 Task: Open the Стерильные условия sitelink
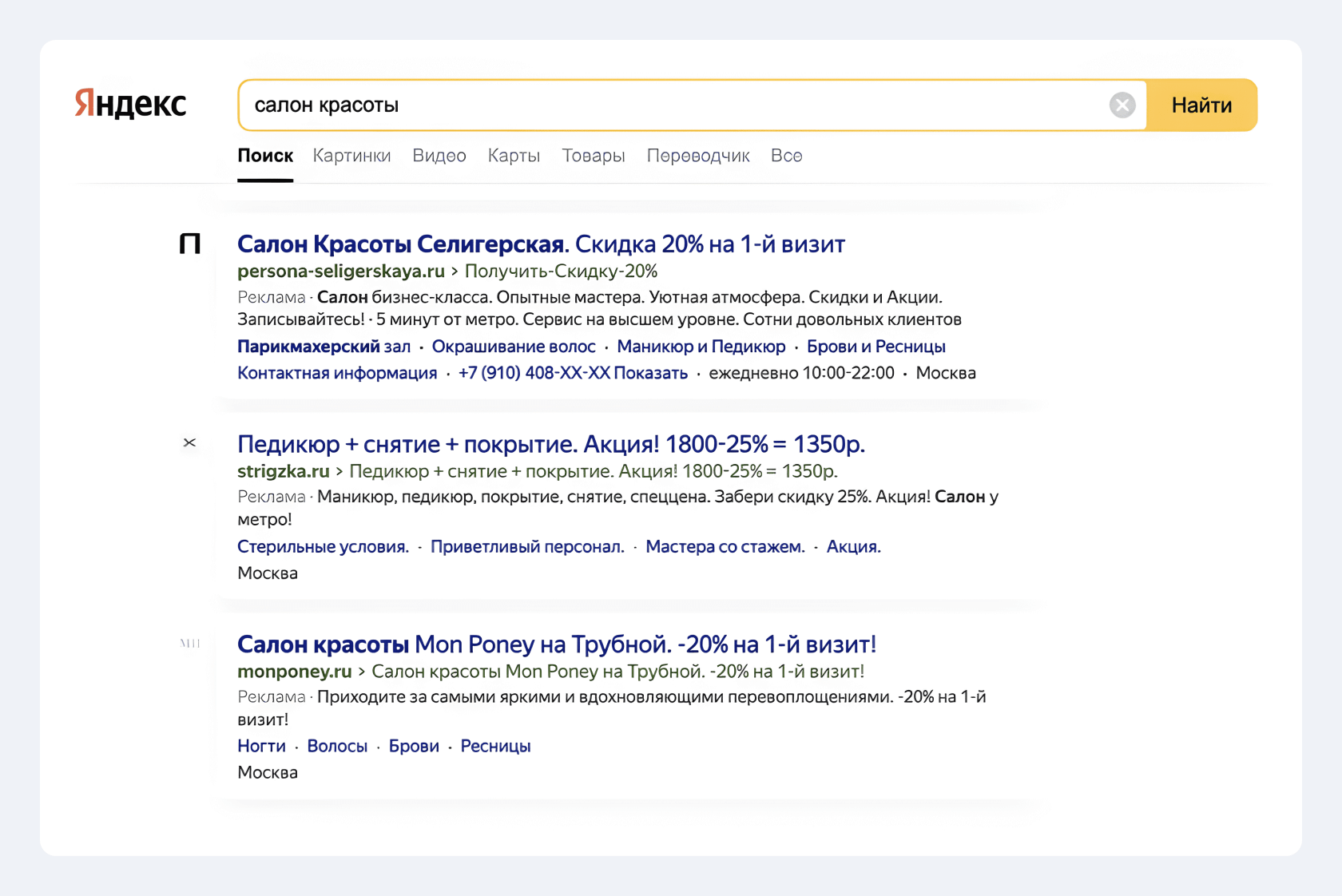tap(324, 547)
